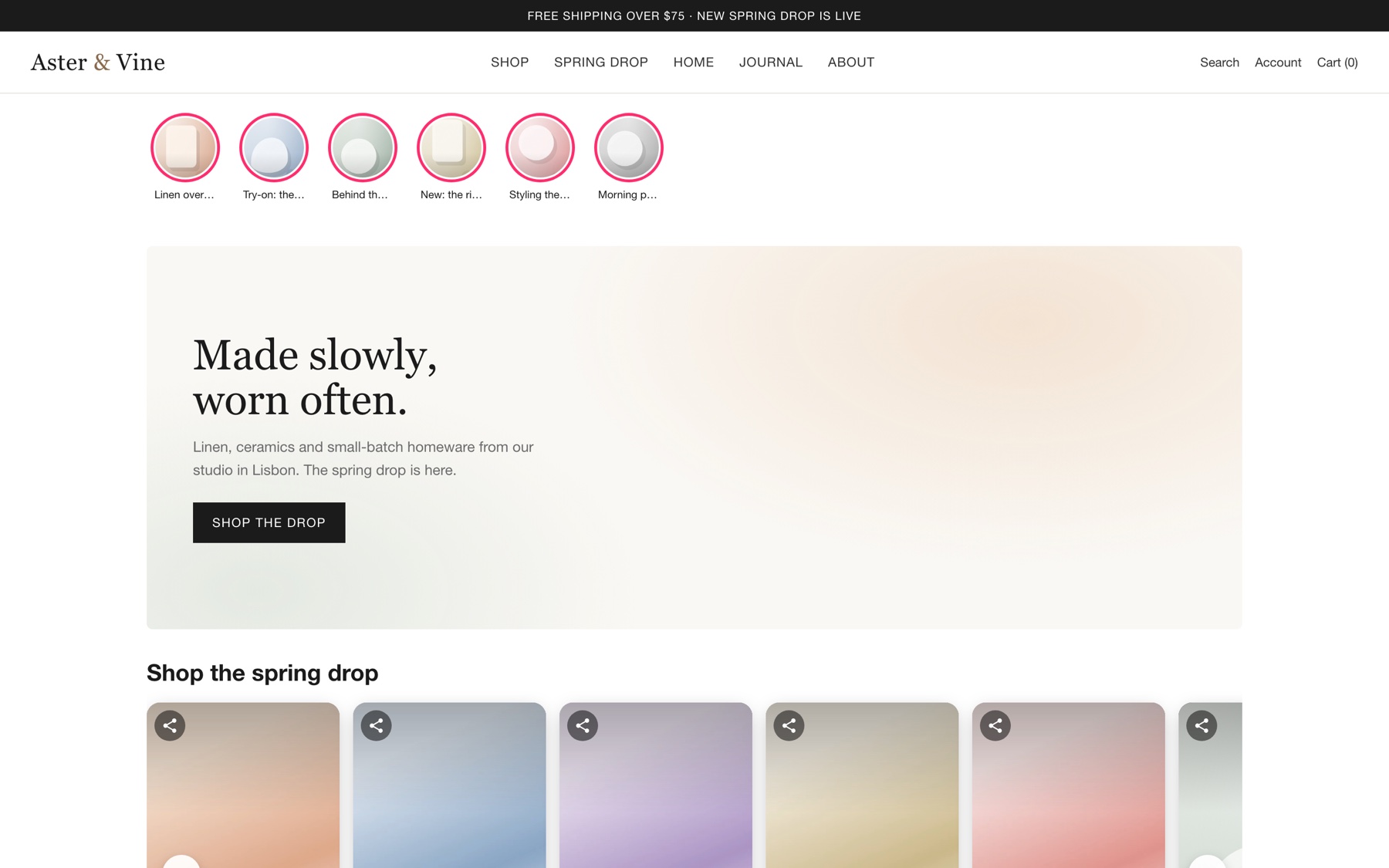This screenshot has height=868, width=1389.
Task: Share the blue product card
Action: tap(377, 725)
